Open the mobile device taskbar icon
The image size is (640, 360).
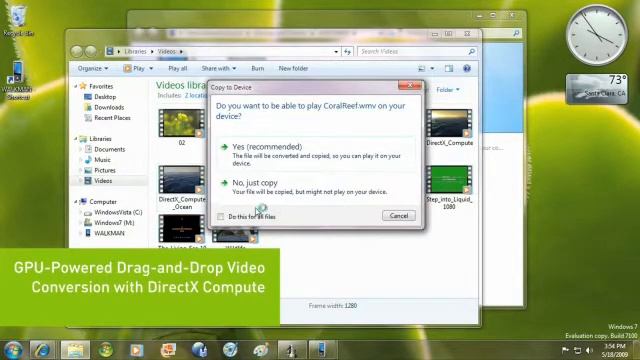click(322, 350)
